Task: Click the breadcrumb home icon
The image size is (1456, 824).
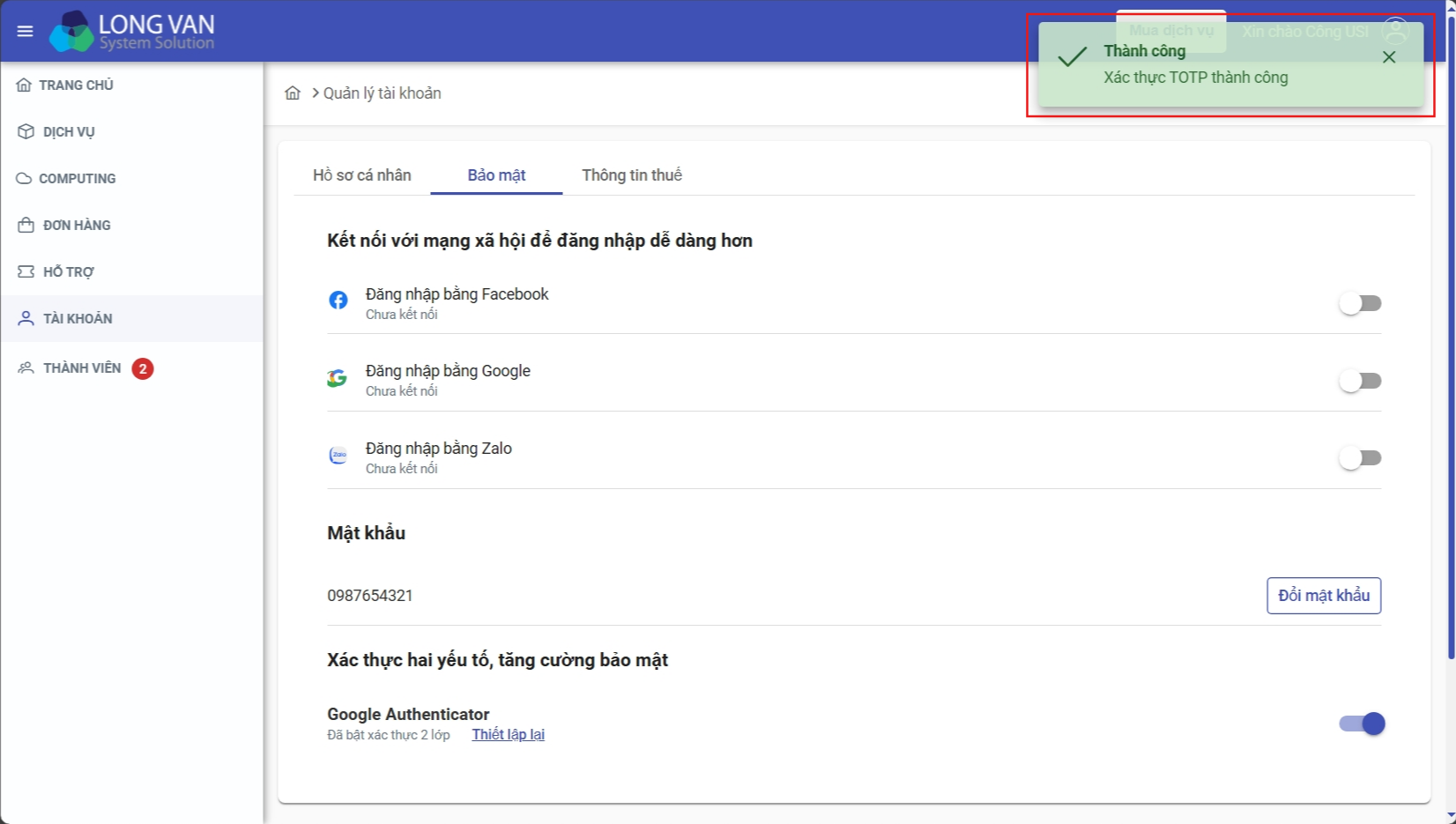Action: (x=293, y=93)
